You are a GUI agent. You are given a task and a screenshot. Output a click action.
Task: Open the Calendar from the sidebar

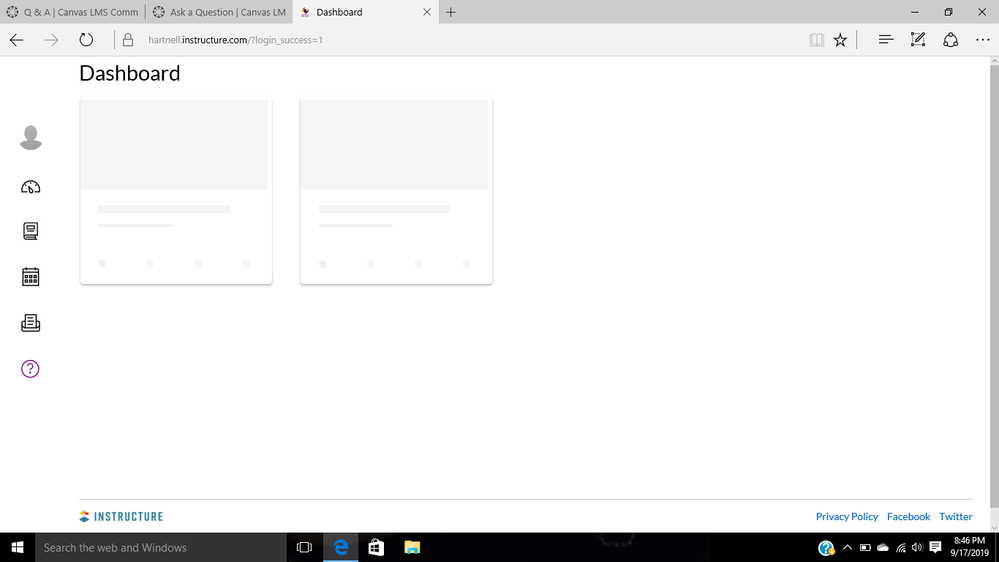(31, 277)
